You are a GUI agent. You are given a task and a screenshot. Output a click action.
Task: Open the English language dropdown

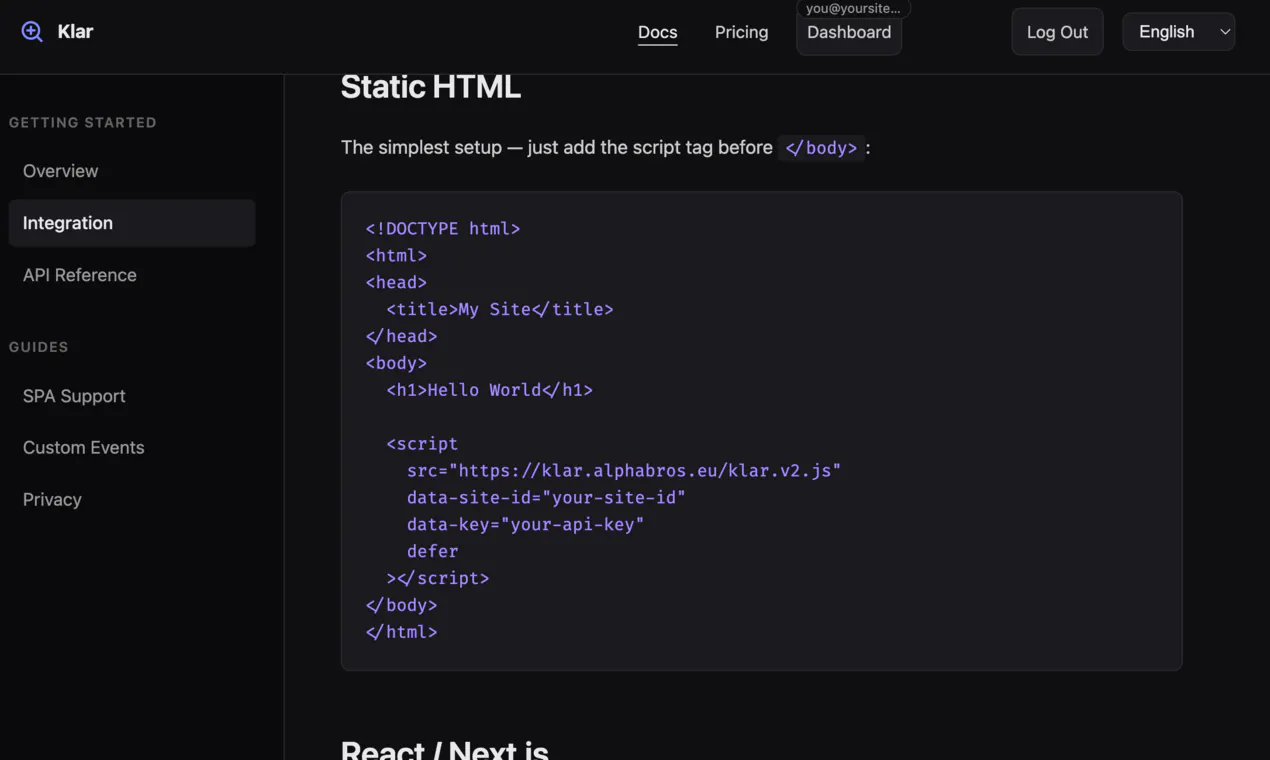pyautogui.click(x=1178, y=32)
